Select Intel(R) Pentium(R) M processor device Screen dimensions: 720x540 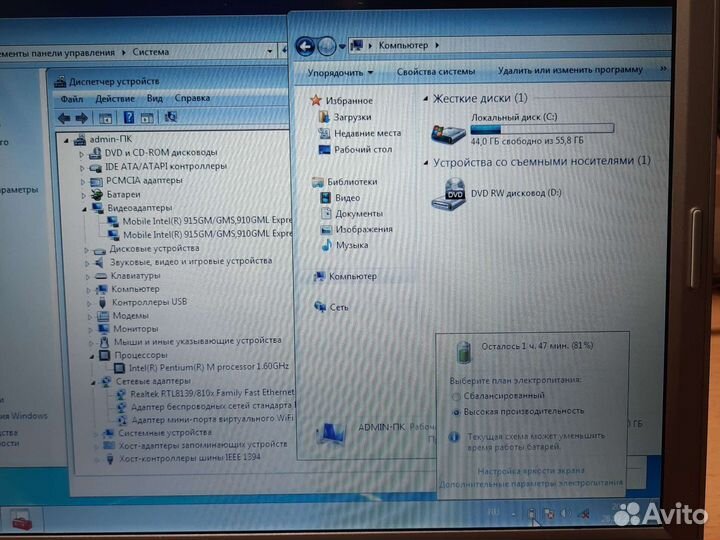point(209,367)
